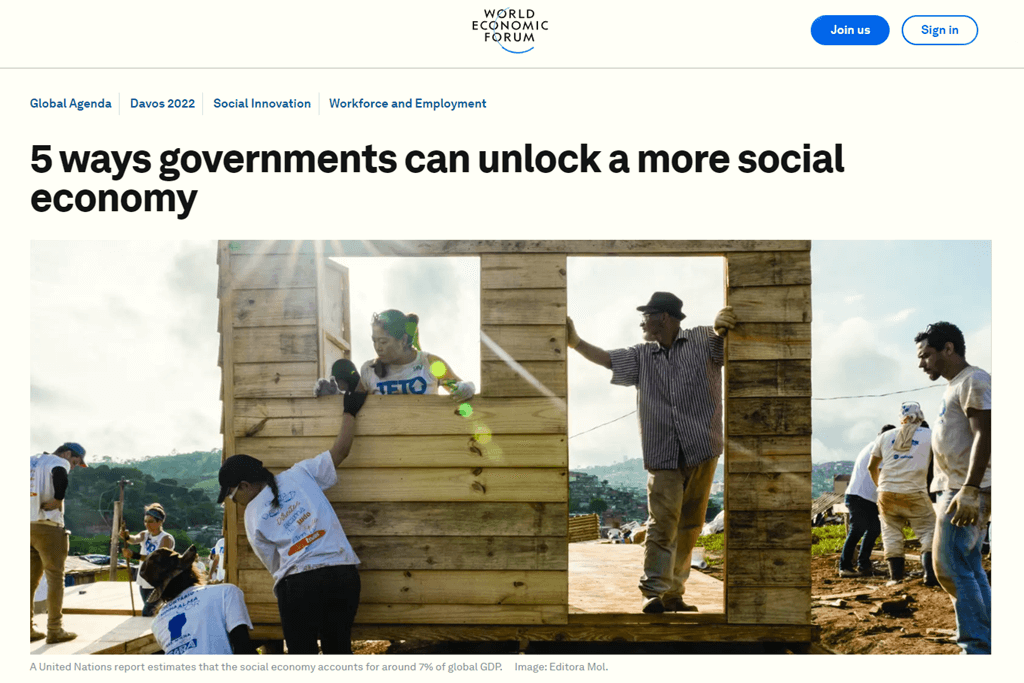The image size is (1024, 683).
Task: Click the word 'economy' in the headline
Action: pyautogui.click(x=114, y=199)
